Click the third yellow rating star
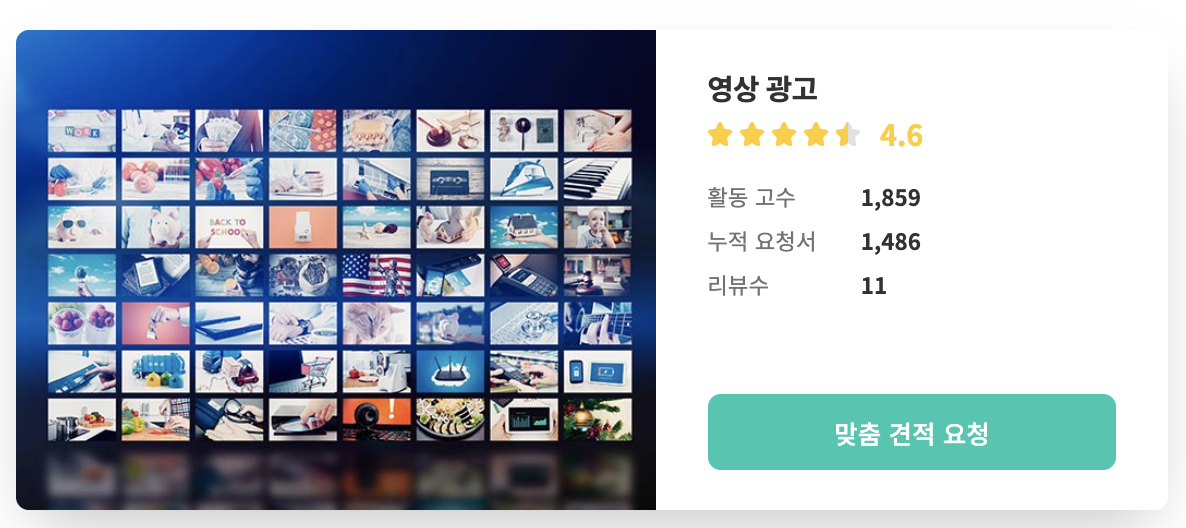The height and width of the screenshot is (528, 1186). [x=784, y=135]
